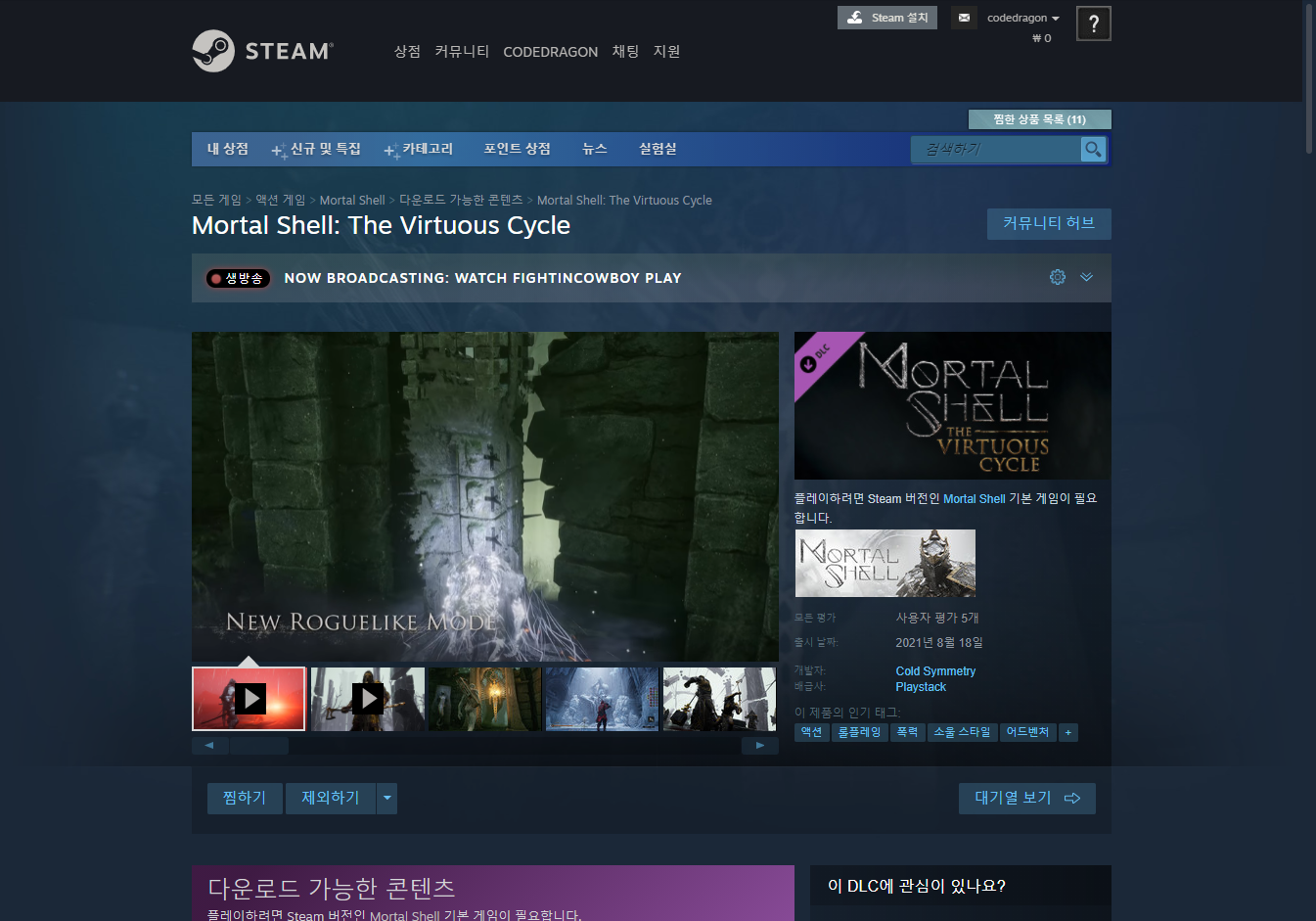Open the mail notifications envelope icon
Image resolution: width=1316 pixels, height=921 pixels.
[964, 18]
